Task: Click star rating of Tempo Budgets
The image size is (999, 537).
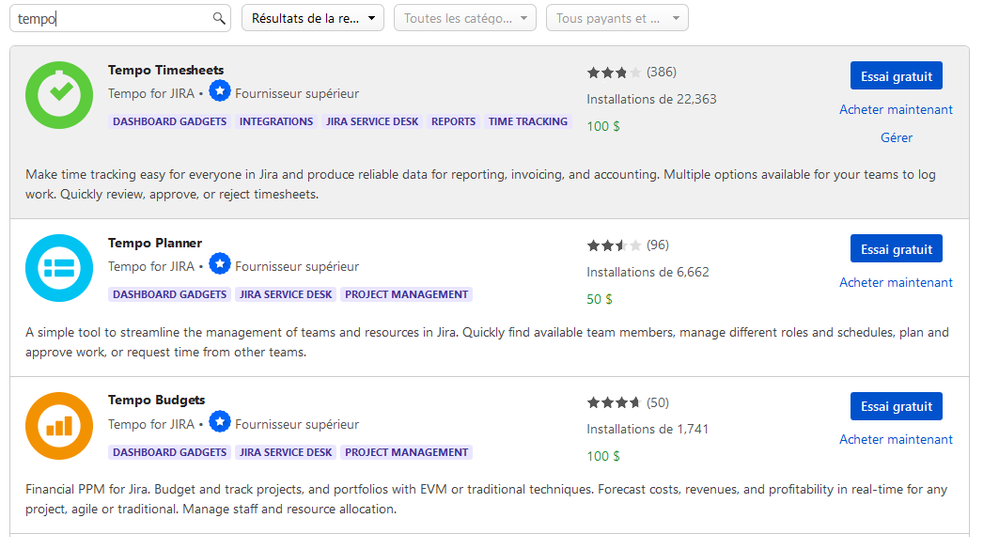Action: point(614,403)
